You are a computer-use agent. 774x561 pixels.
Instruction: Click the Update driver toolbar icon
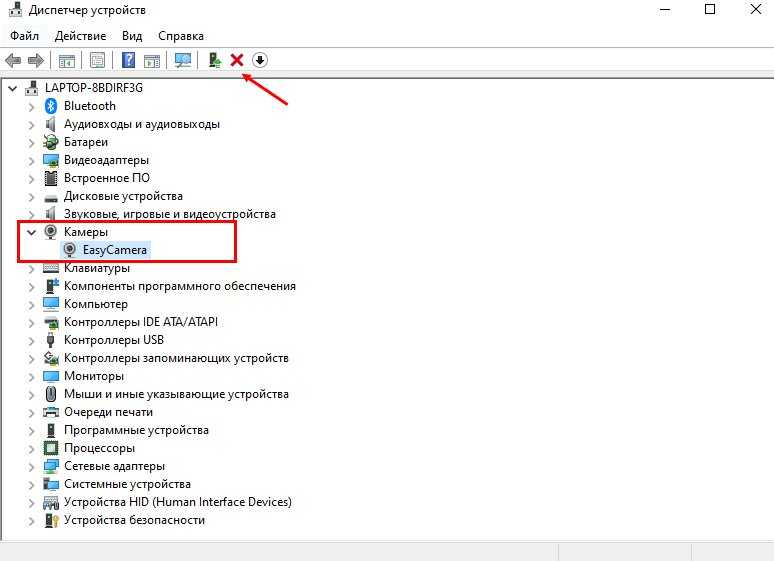[214, 60]
